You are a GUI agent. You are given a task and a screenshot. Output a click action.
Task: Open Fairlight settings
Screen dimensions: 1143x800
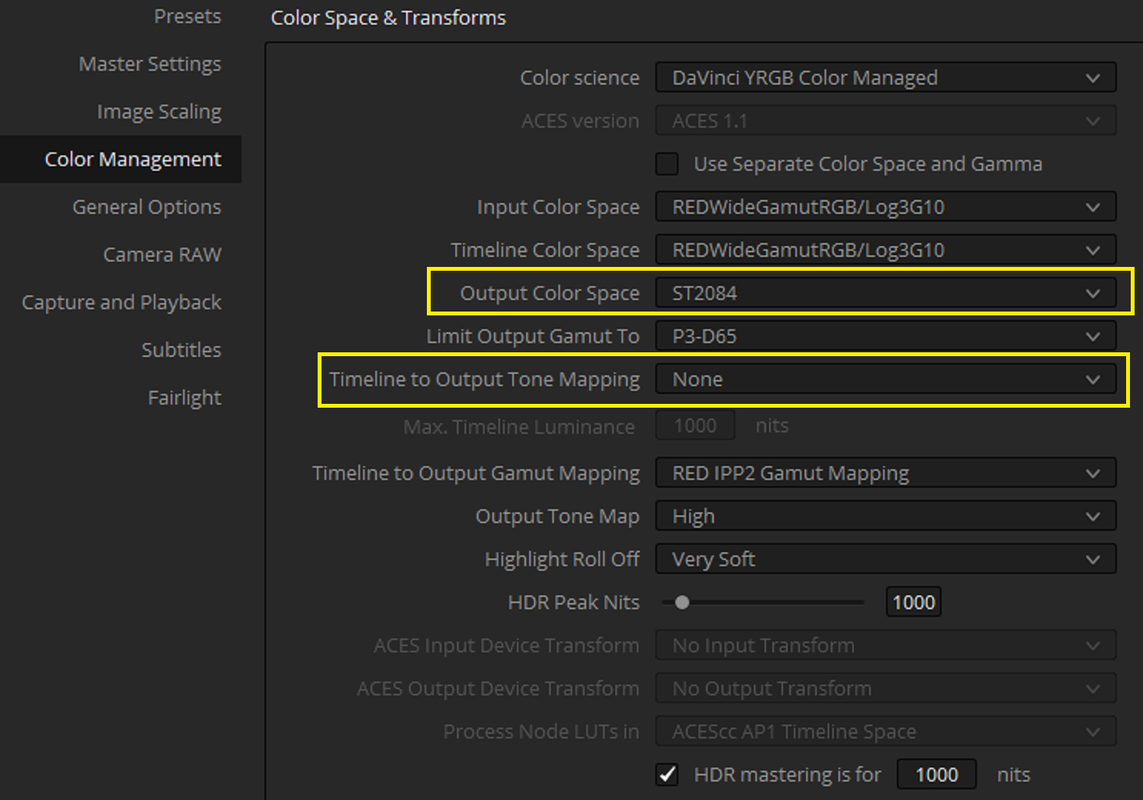pos(184,397)
